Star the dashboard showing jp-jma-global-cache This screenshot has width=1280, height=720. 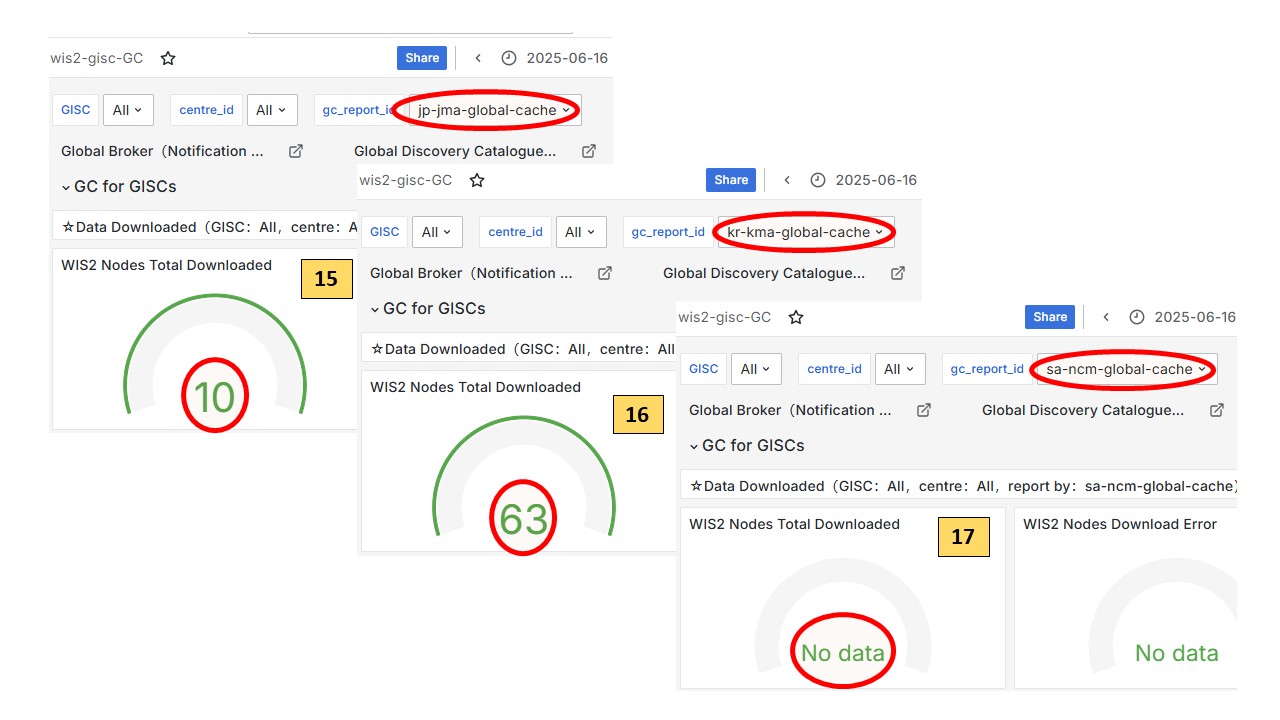tap(168, 59)
